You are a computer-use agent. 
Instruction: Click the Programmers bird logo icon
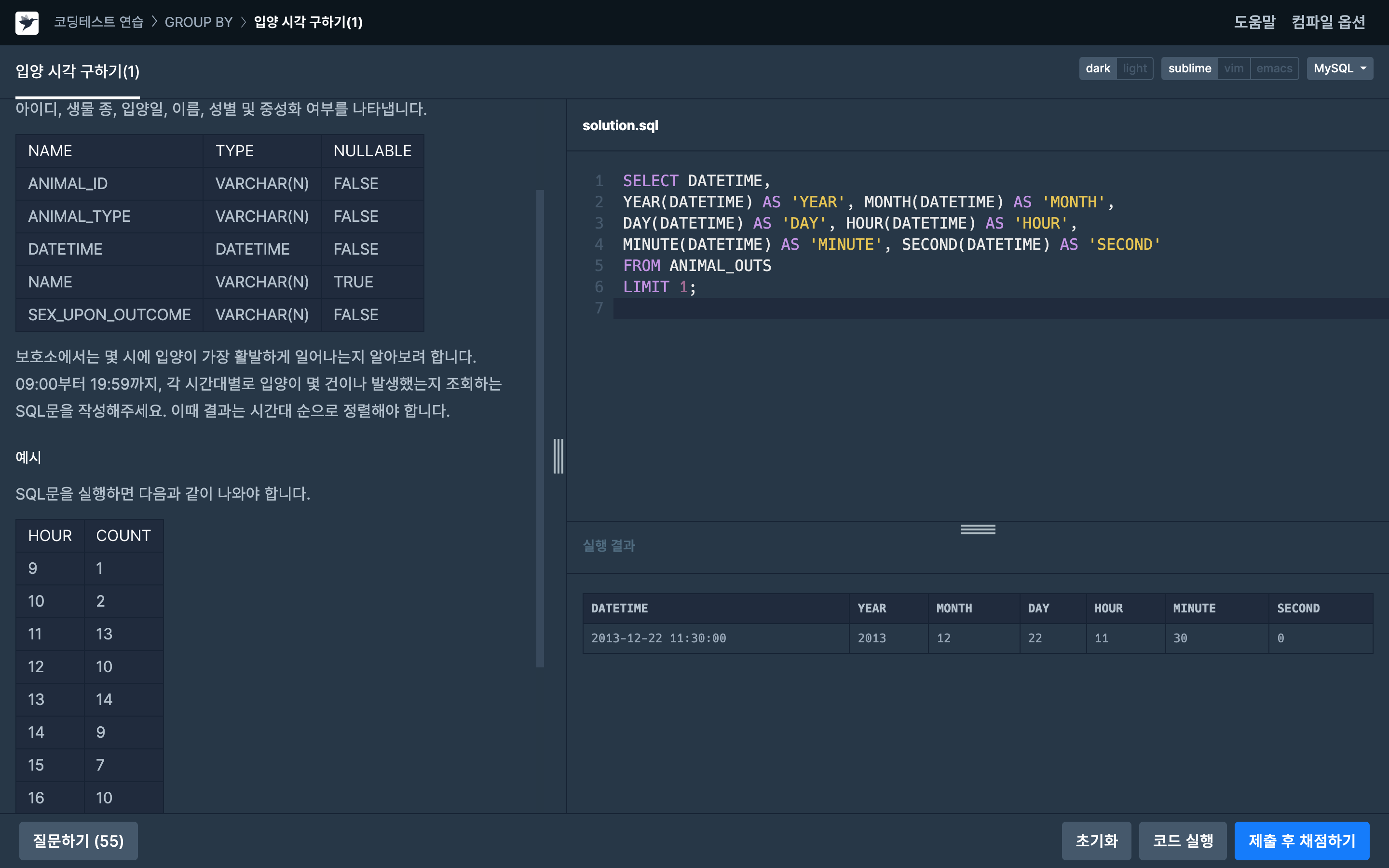point(27,22)
